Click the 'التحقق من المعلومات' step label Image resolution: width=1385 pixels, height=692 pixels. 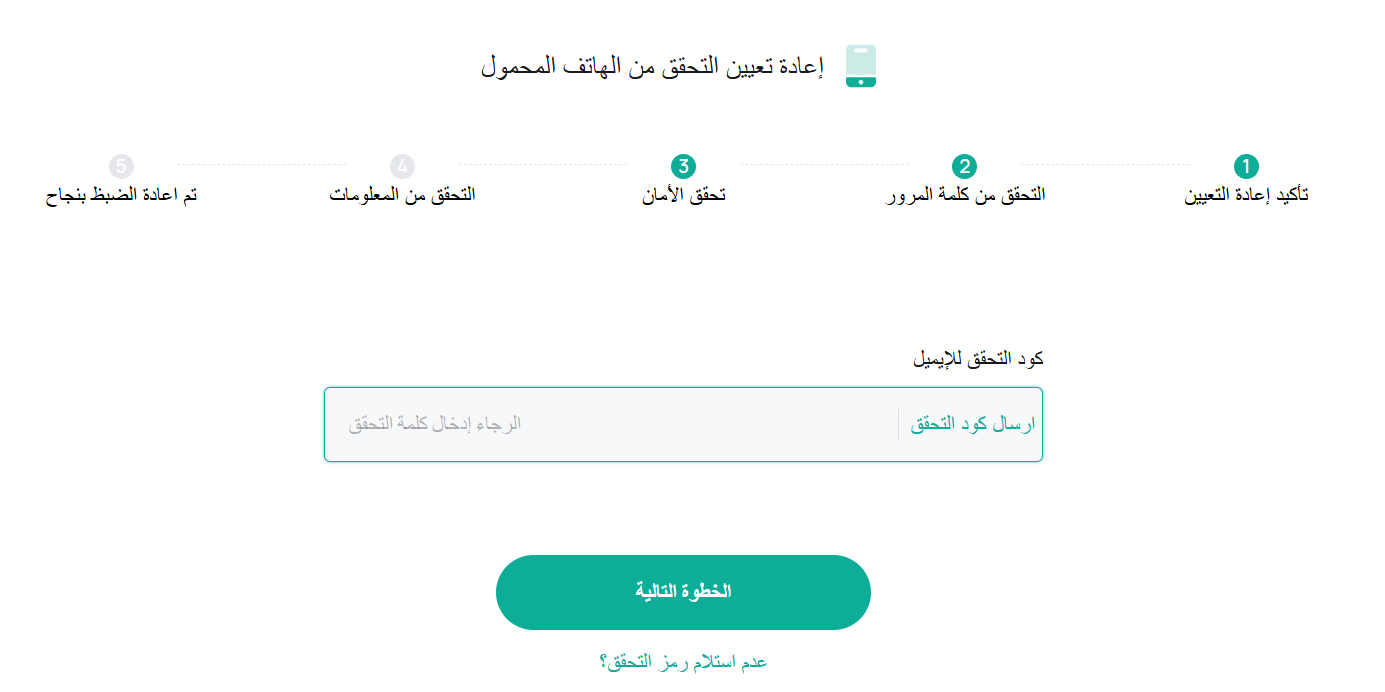tap(402, 195)
